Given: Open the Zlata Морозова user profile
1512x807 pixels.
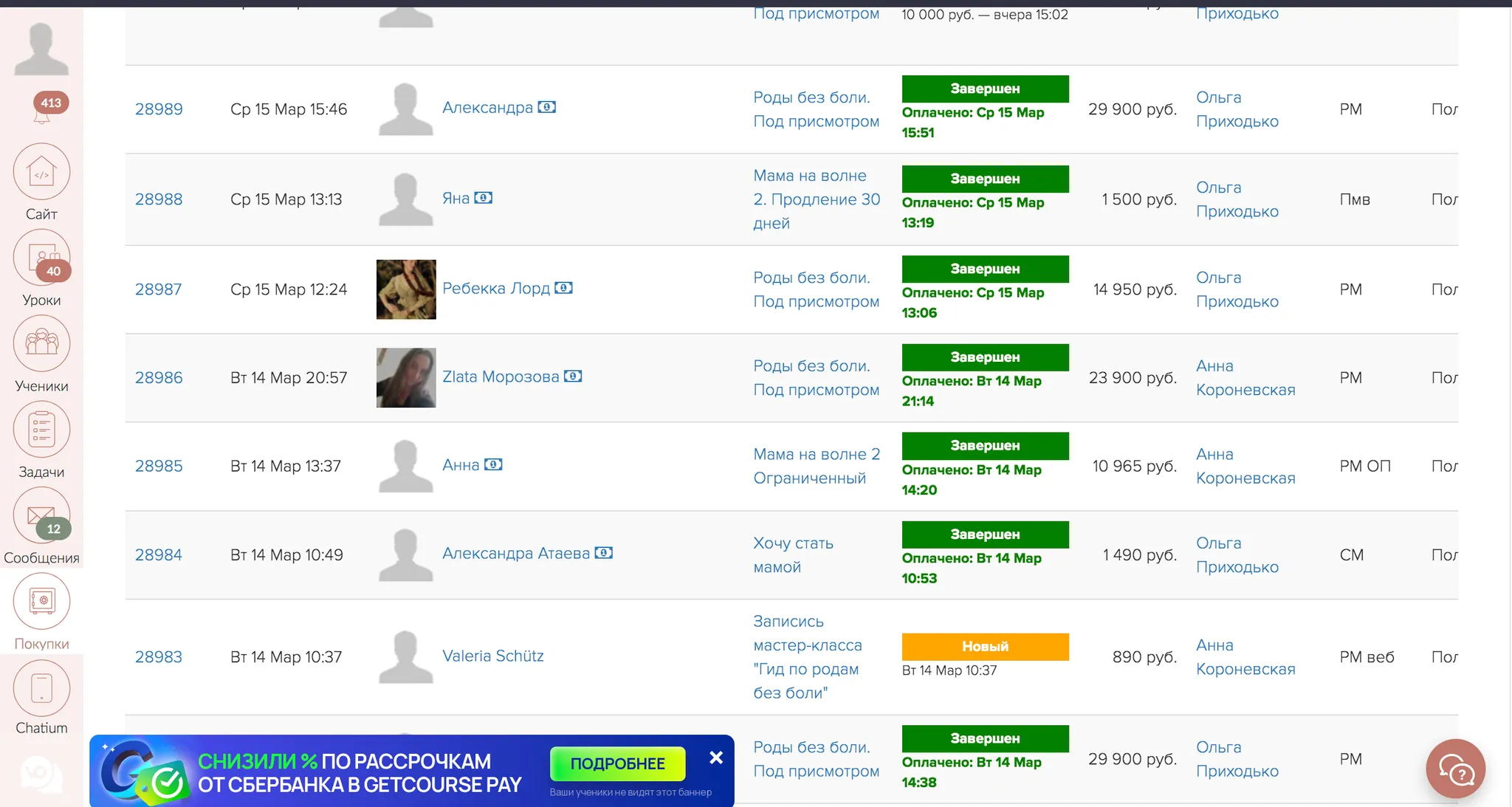Looking at the screenshot, I should tap(501, 377).
